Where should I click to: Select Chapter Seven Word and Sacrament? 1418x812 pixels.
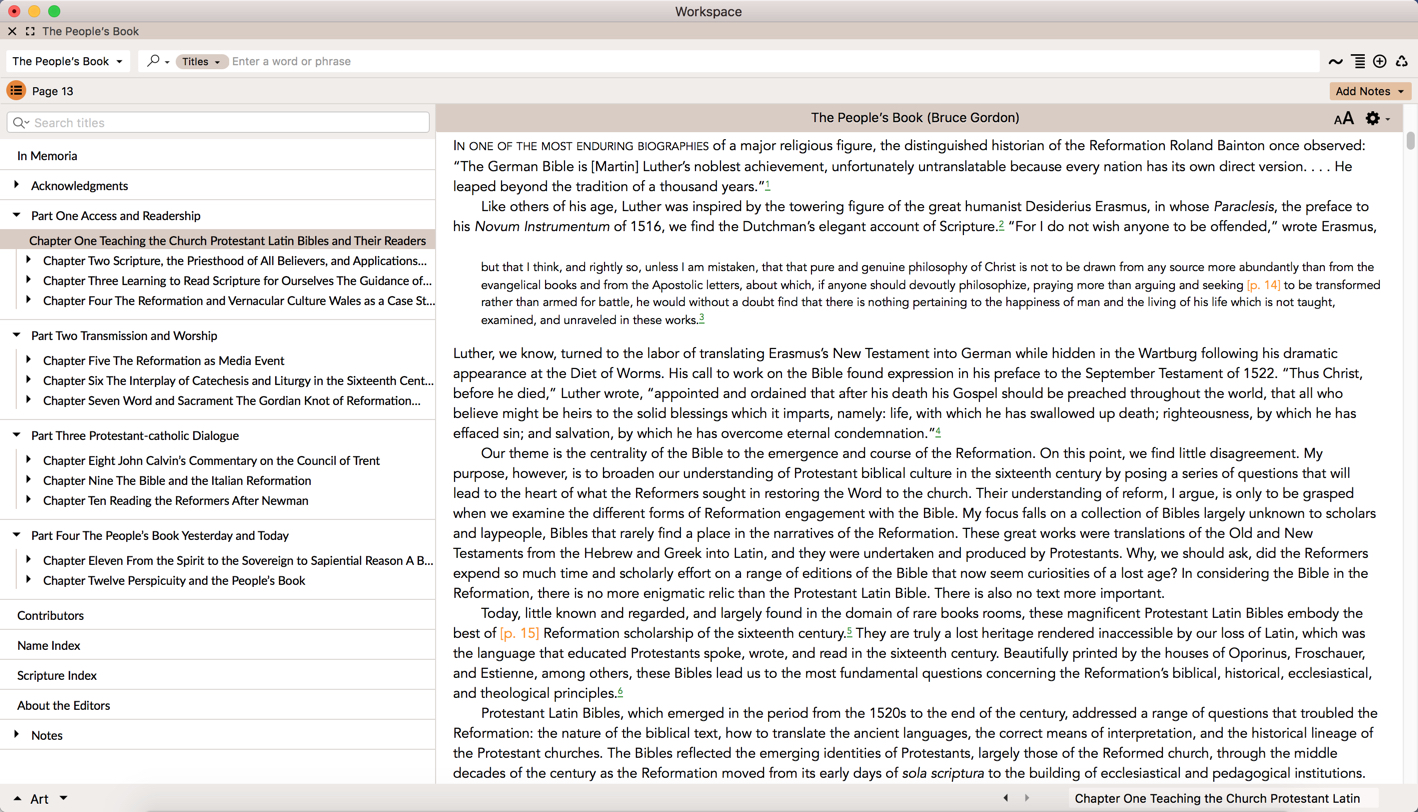click(x=231, y=401)
